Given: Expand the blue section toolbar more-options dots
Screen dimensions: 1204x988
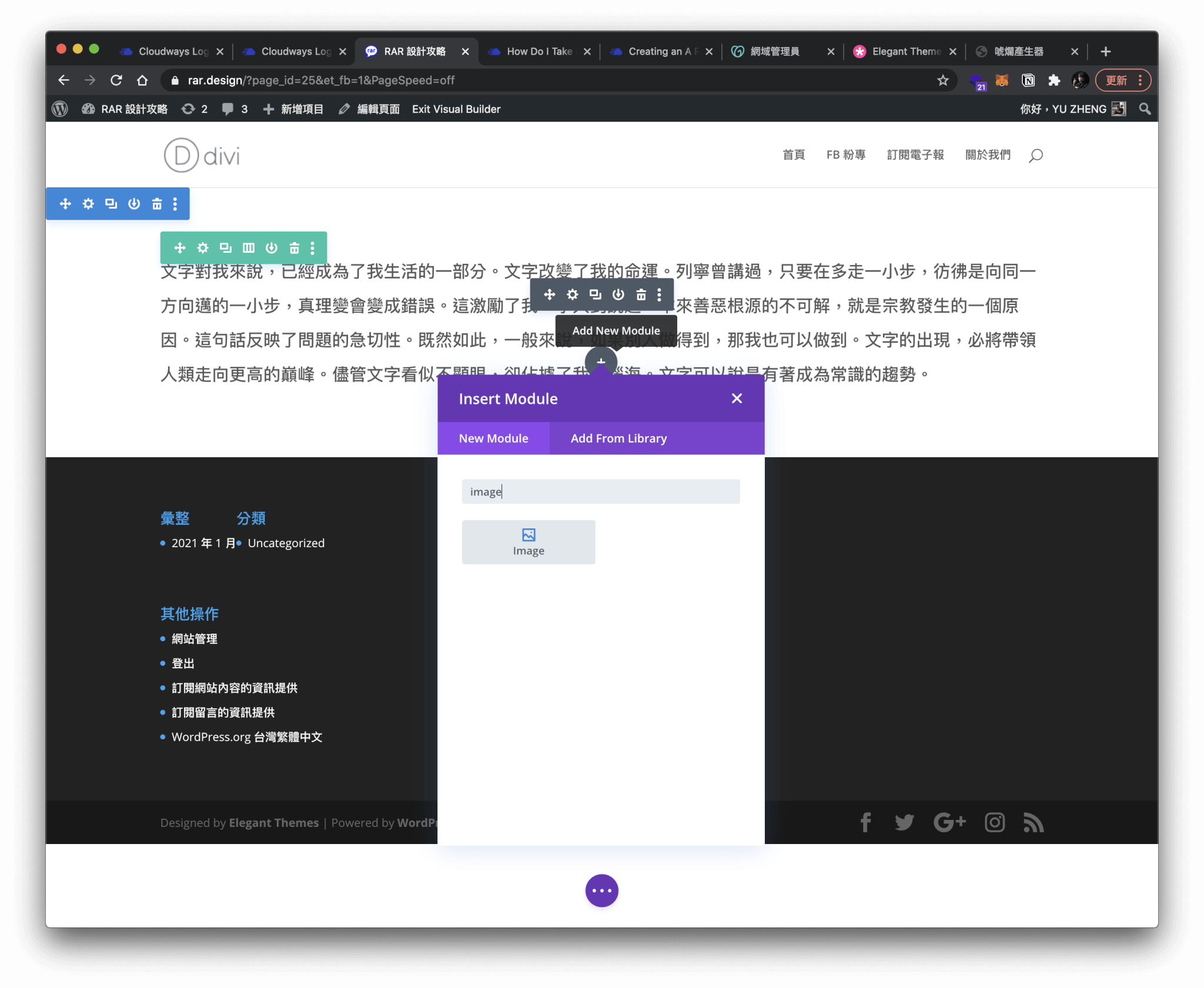Looking at the screenshot, I should [x=175, y=203].
